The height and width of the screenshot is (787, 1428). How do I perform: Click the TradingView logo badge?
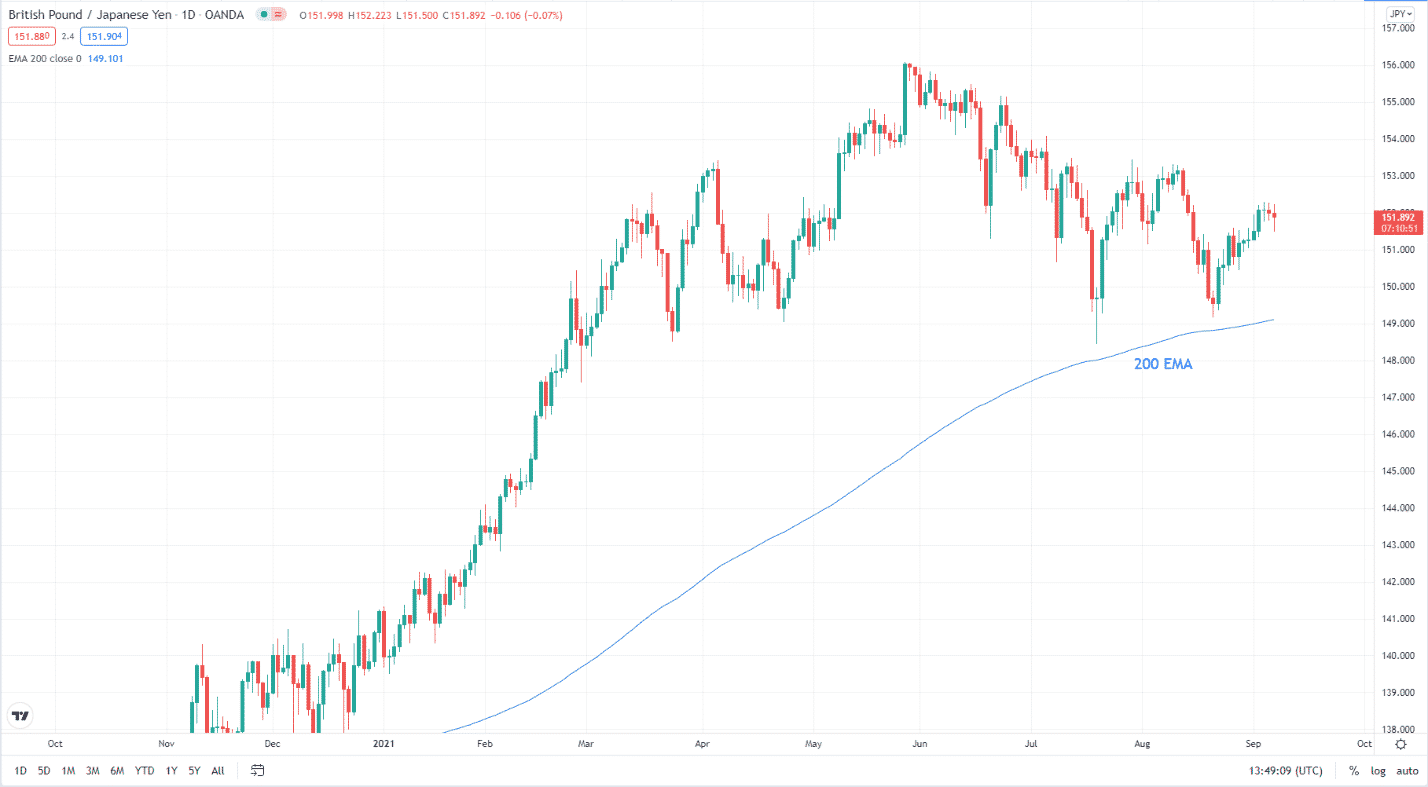pos(20,716)
